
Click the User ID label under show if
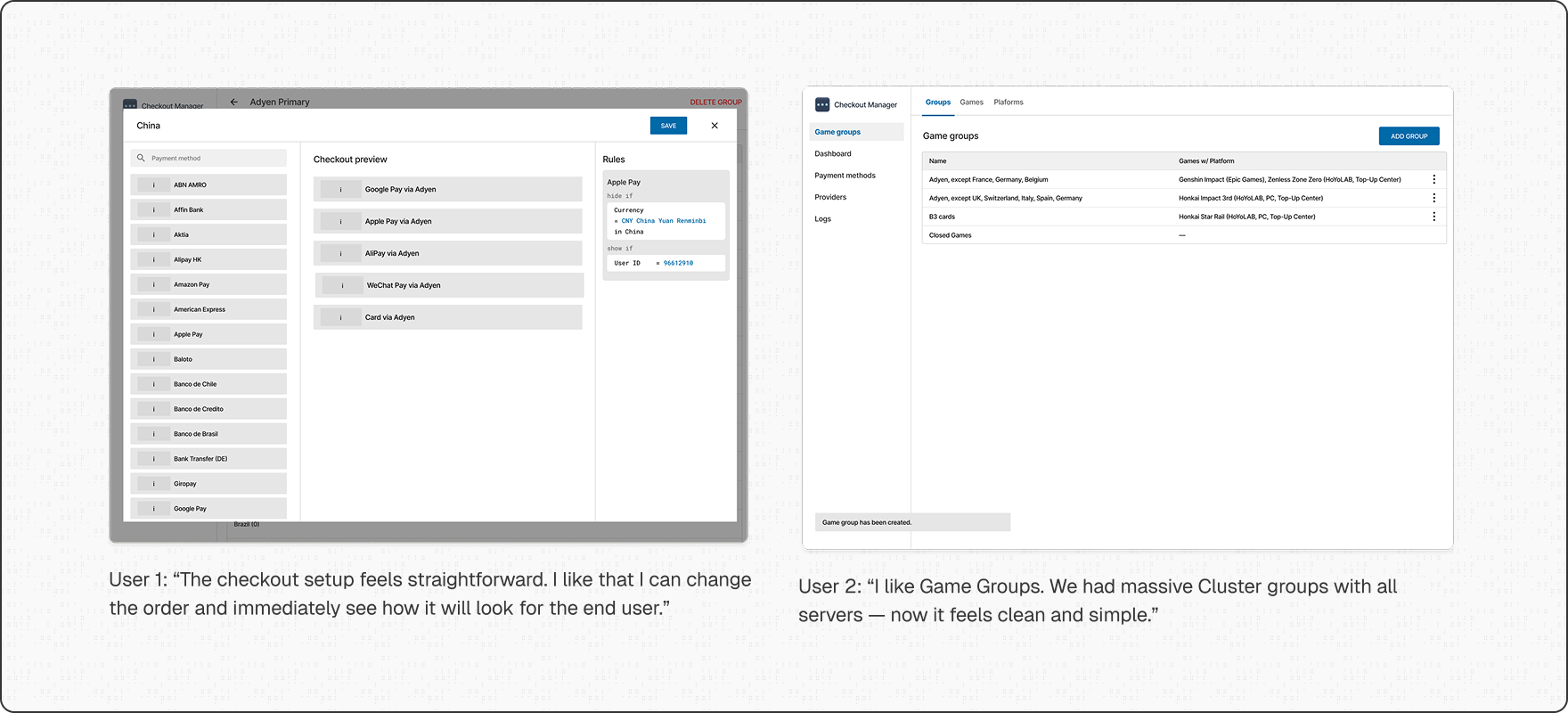coord(627,263)
